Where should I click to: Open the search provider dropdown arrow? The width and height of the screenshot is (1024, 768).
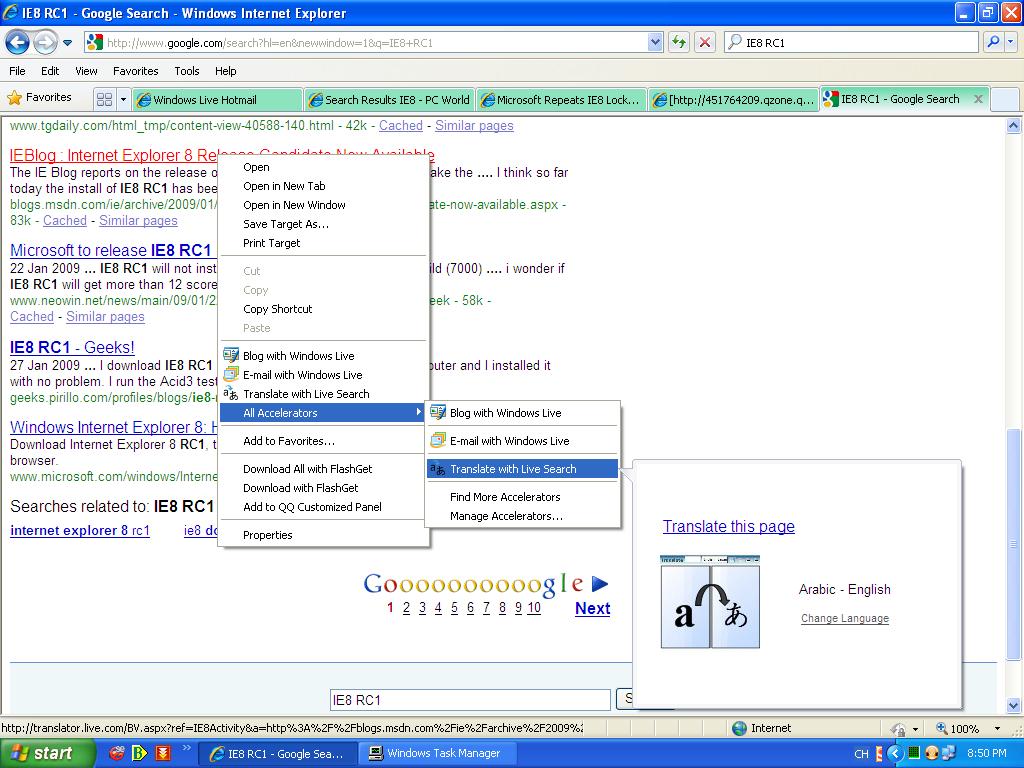pyautogui.click(x=1011, y=42)
